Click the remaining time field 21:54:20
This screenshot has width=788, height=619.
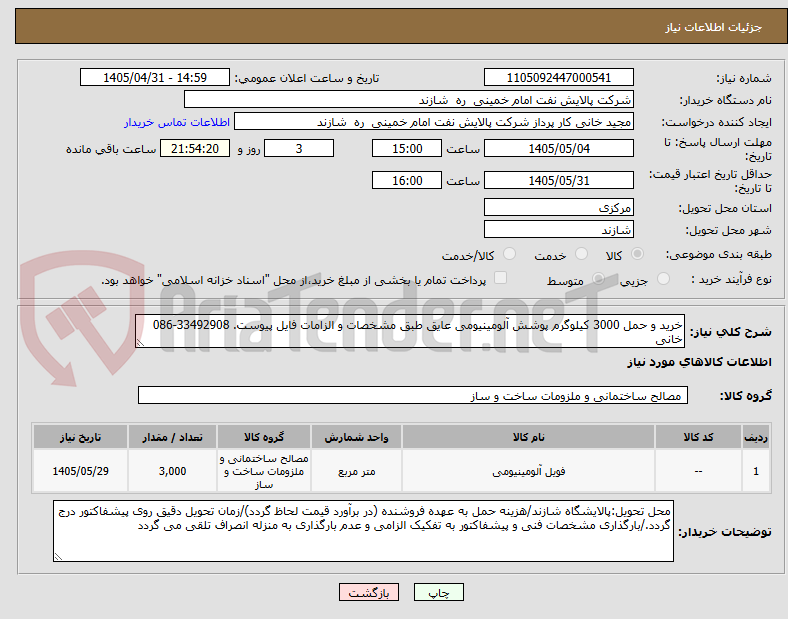coord(195,149)
